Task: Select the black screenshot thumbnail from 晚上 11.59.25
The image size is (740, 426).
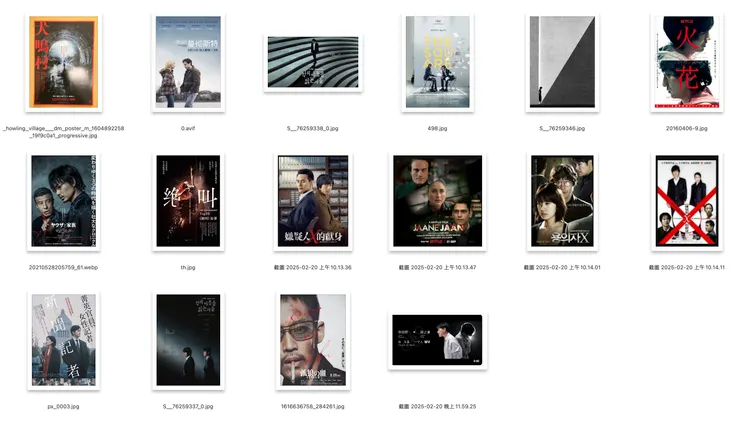Action: pos(437,340)
